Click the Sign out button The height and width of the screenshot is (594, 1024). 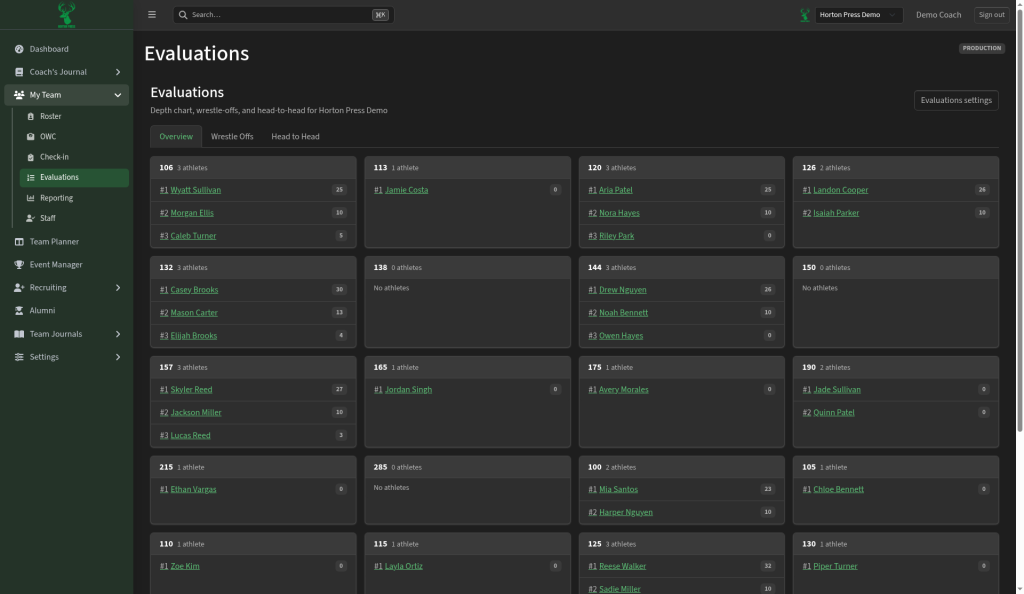click(991, 15)
